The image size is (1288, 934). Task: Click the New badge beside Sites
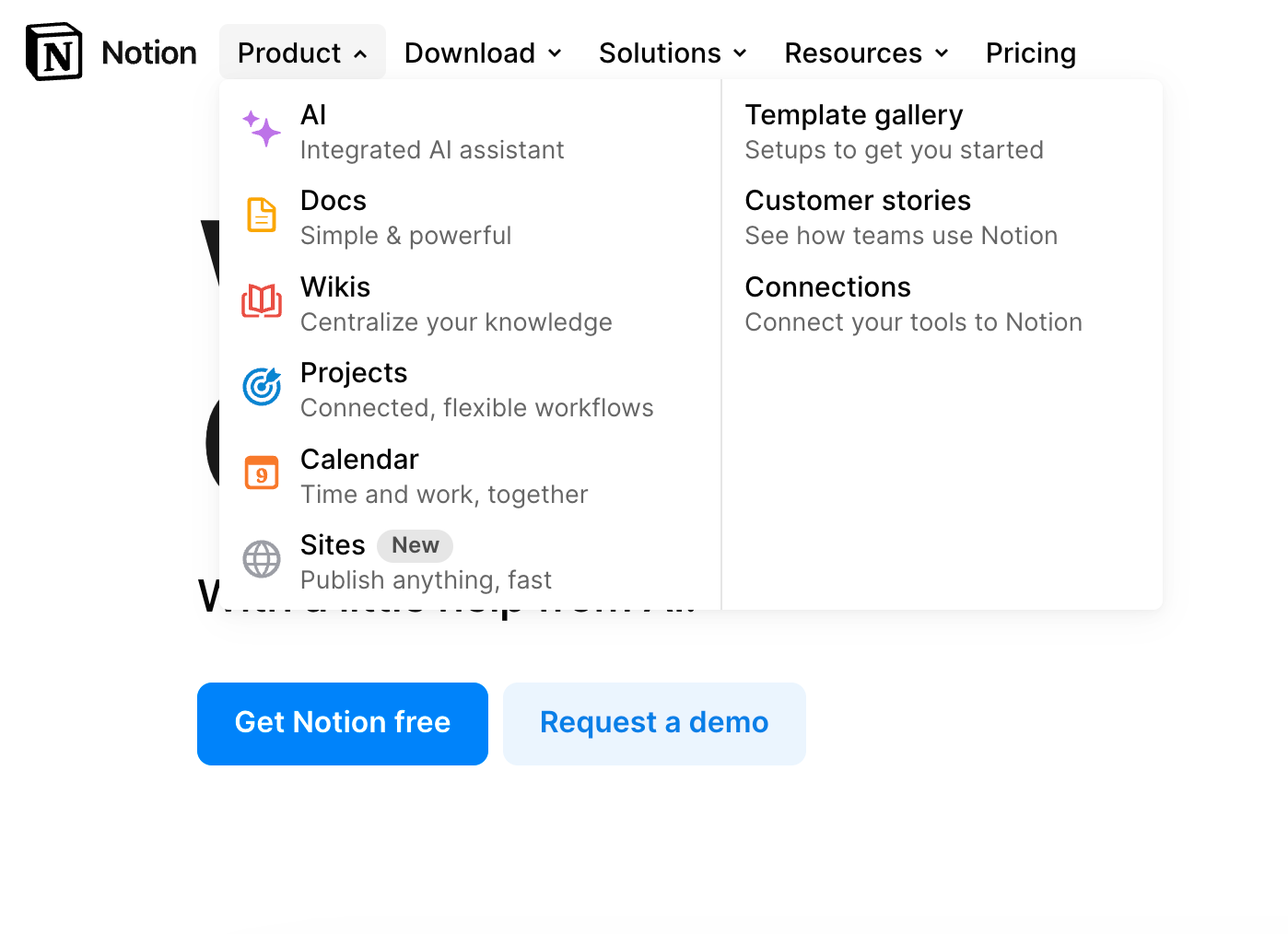(x=415, y=545)
